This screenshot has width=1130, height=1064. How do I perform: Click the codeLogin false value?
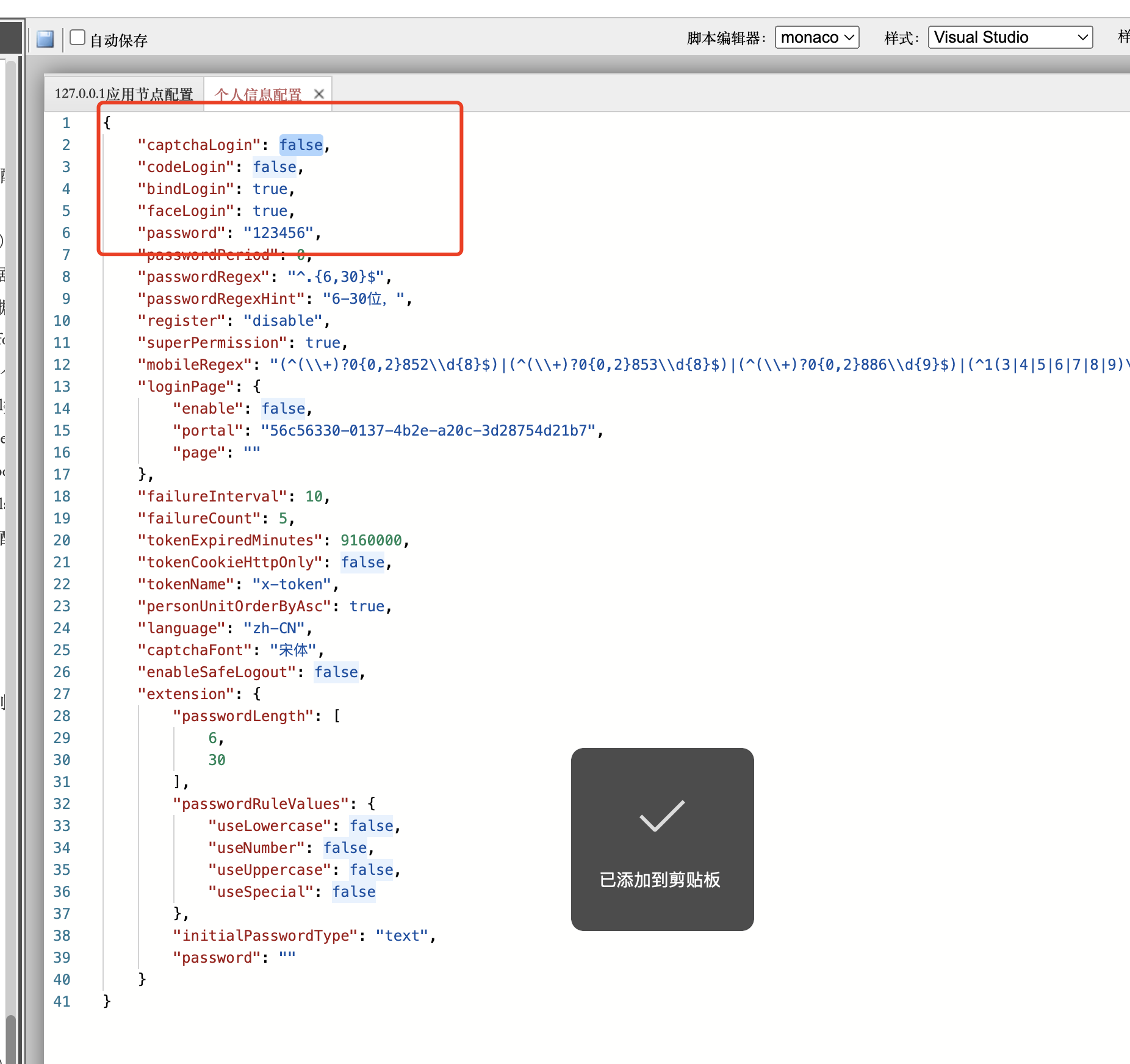click(275, 167)
